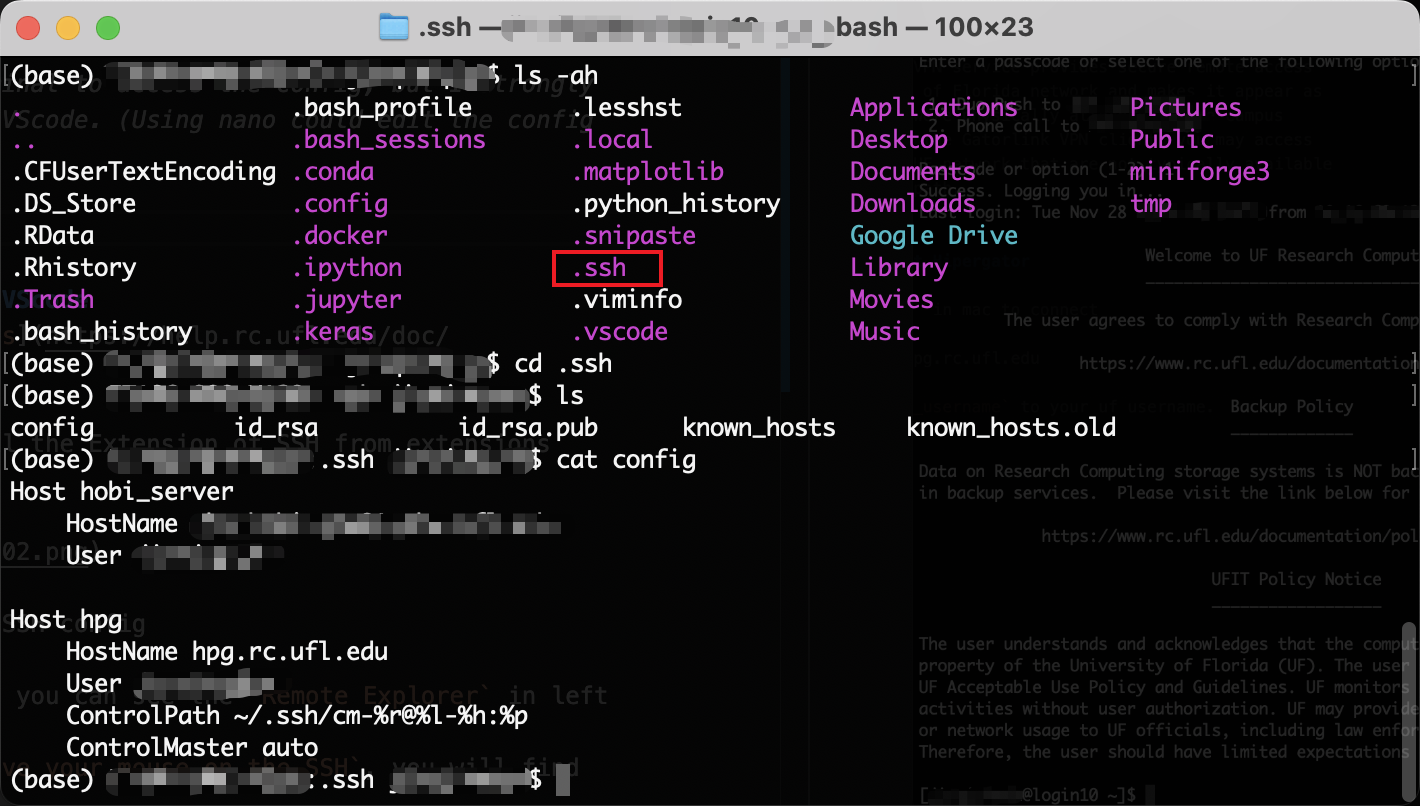Click the .keras directory name
Image resolution: width=1420 pixels, height=806 pixels.
[333, 331]
